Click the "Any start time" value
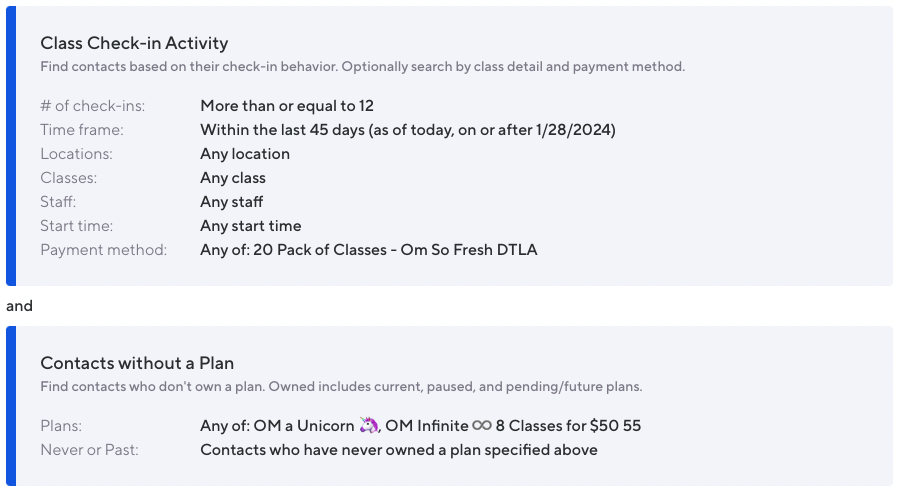This screenshot has width=902, height=494. (251, 226)
